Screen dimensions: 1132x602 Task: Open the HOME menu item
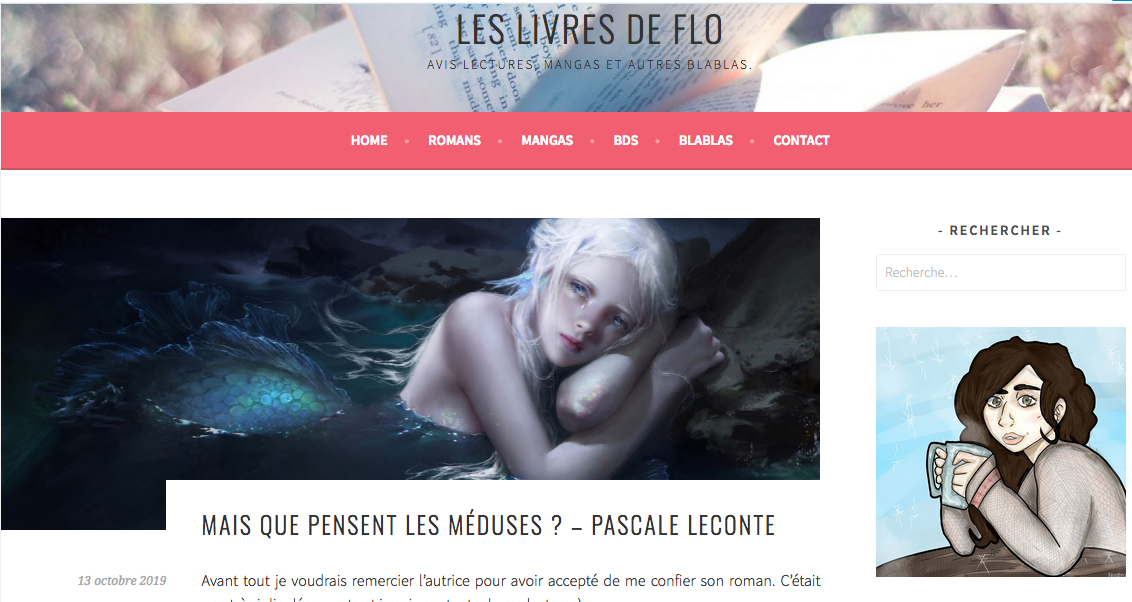tap(369, 141)
